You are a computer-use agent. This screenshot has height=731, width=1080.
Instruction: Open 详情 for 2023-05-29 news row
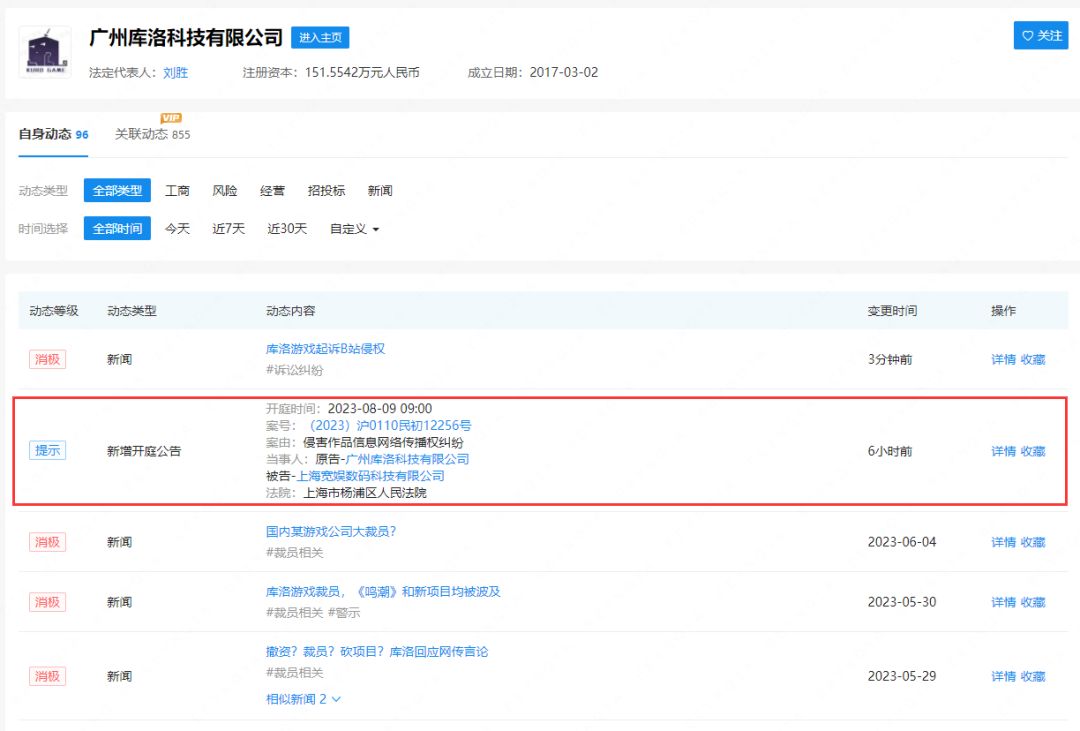click(x=1003, y=676)
